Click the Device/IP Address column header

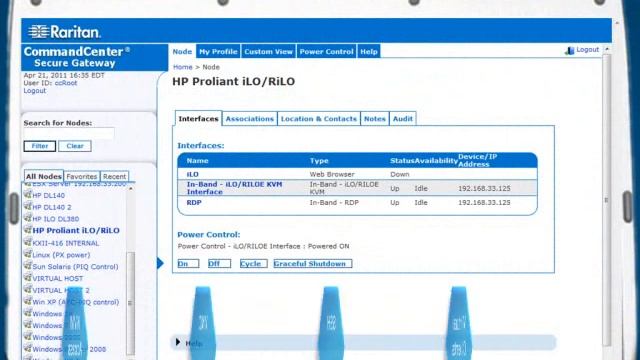(x=478, y=160)
